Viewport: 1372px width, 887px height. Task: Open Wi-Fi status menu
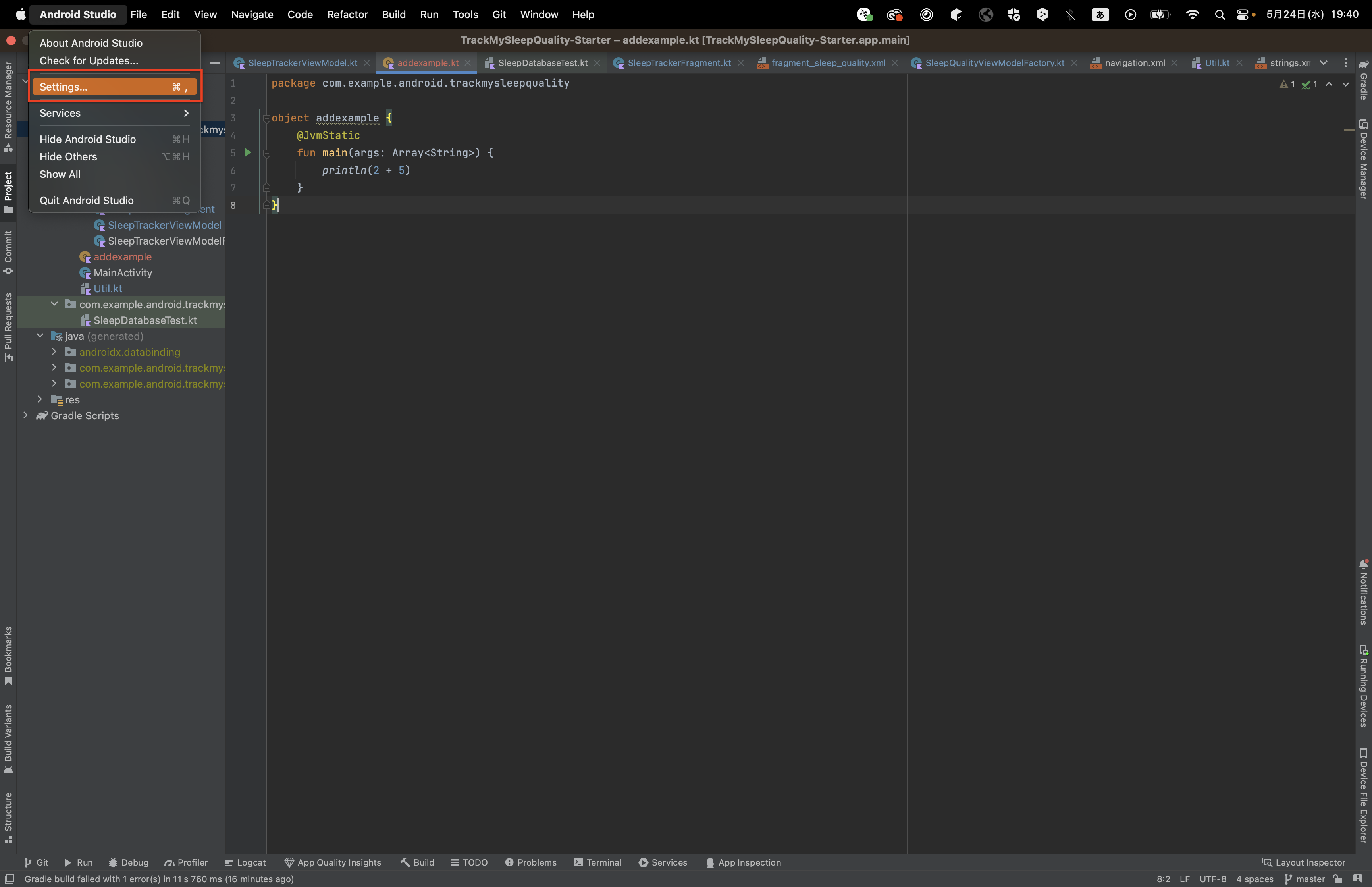(1192, 14)
